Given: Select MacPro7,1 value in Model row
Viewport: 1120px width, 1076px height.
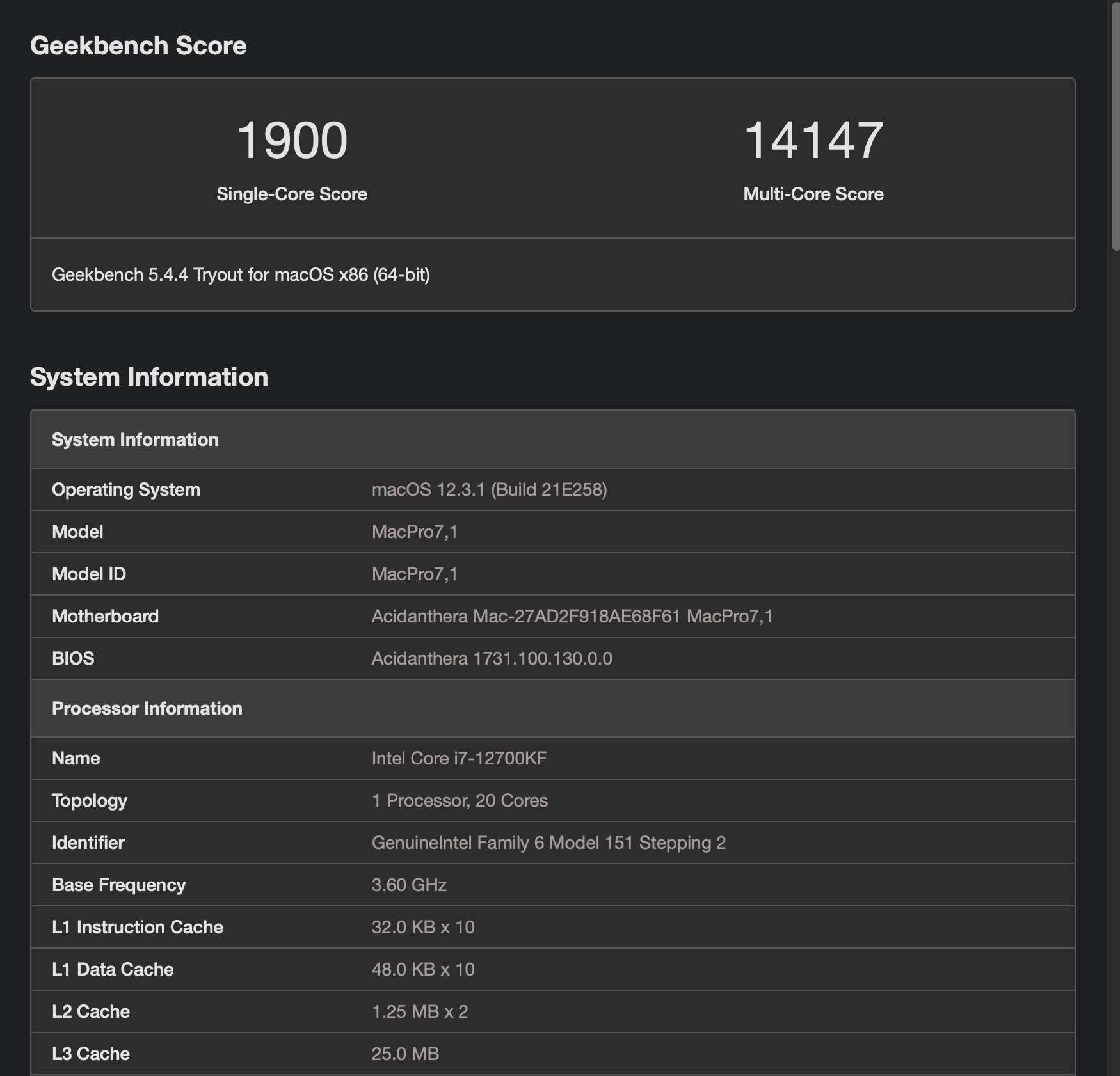Looking at the screenshot, I should 415,532.
